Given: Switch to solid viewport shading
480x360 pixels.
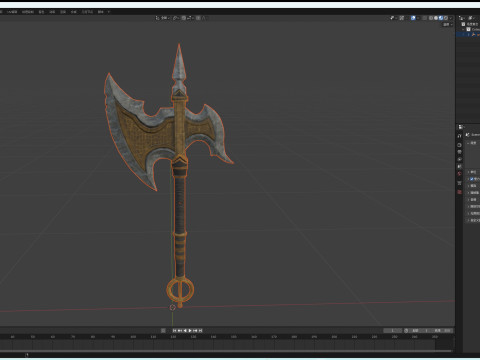Looking at the screenshot, I should click(x=436, y=18).
